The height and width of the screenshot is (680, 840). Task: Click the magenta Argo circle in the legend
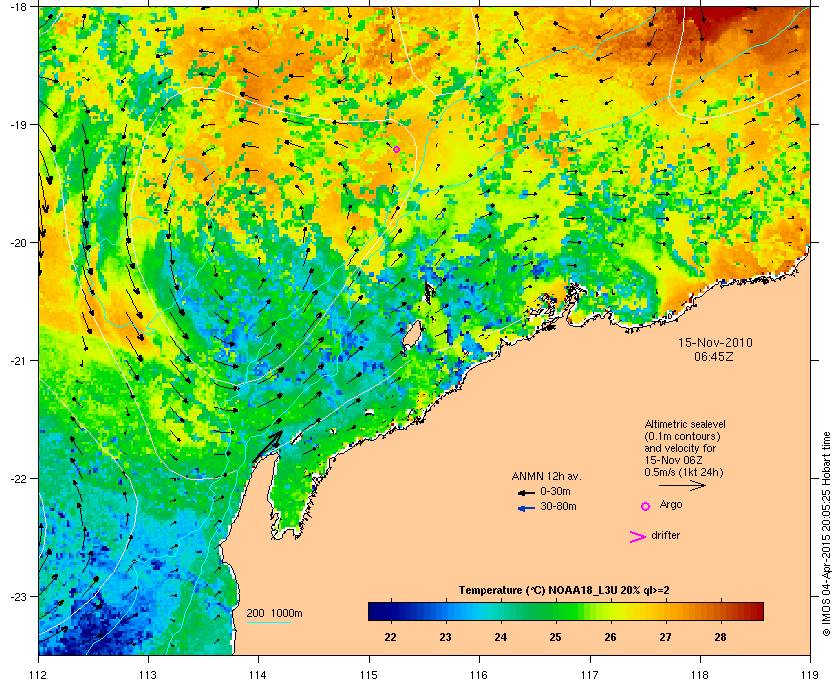pos(646,506)
